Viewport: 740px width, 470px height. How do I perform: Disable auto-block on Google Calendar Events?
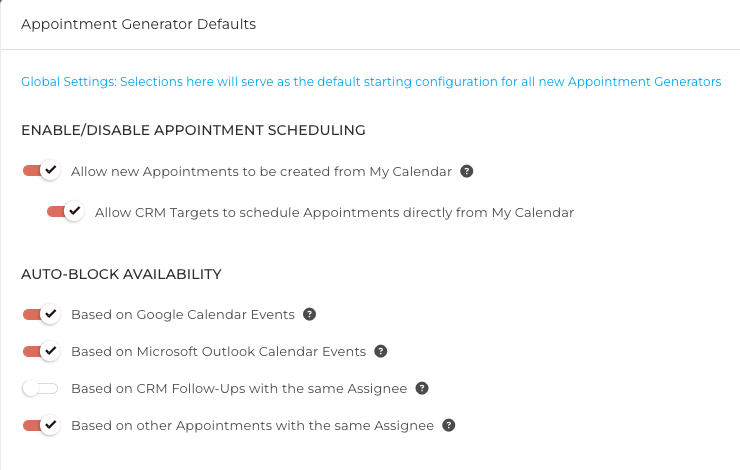tap(41, 314)
